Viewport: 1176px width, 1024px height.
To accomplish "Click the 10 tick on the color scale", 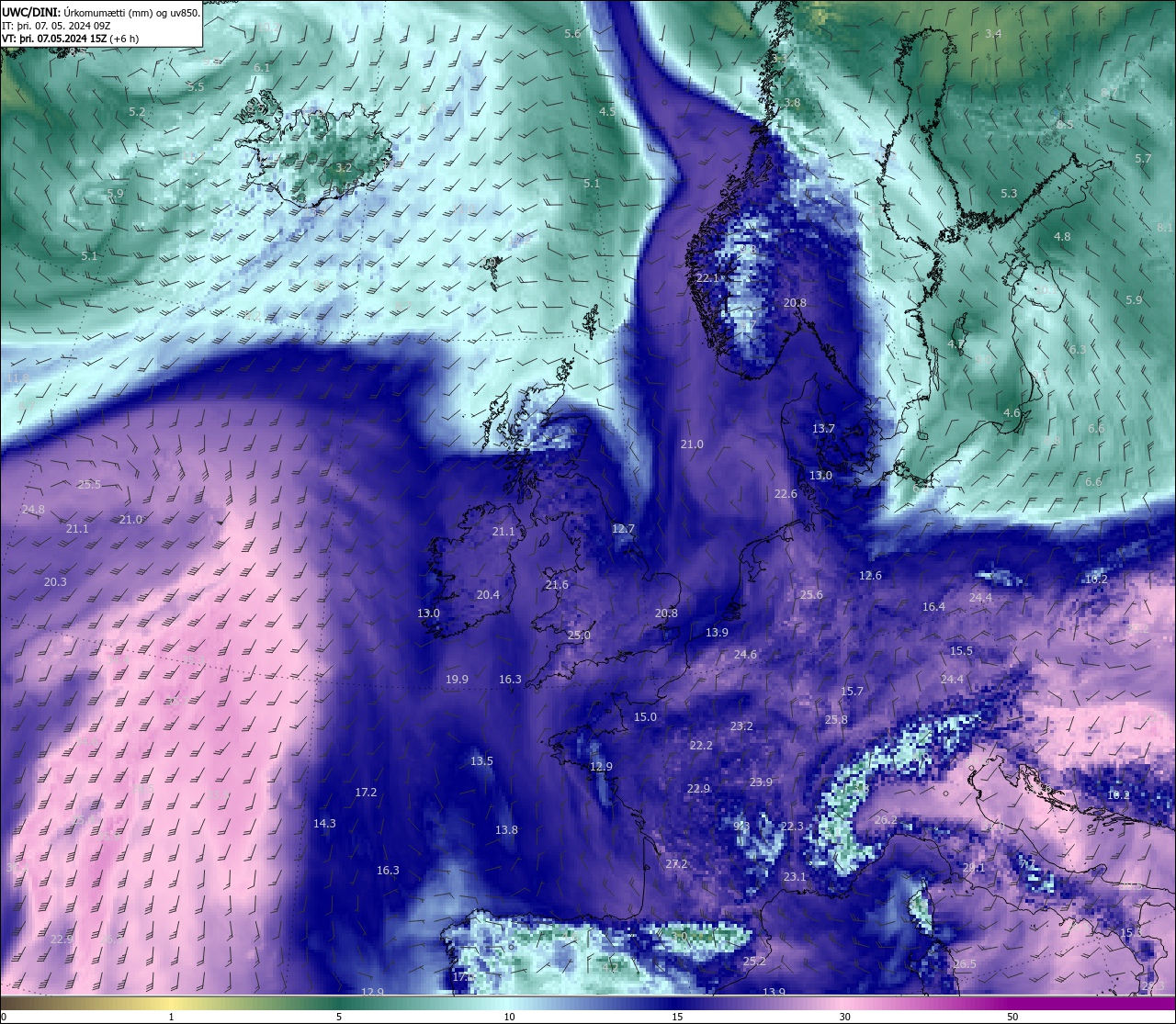I will click(509, 1017).
